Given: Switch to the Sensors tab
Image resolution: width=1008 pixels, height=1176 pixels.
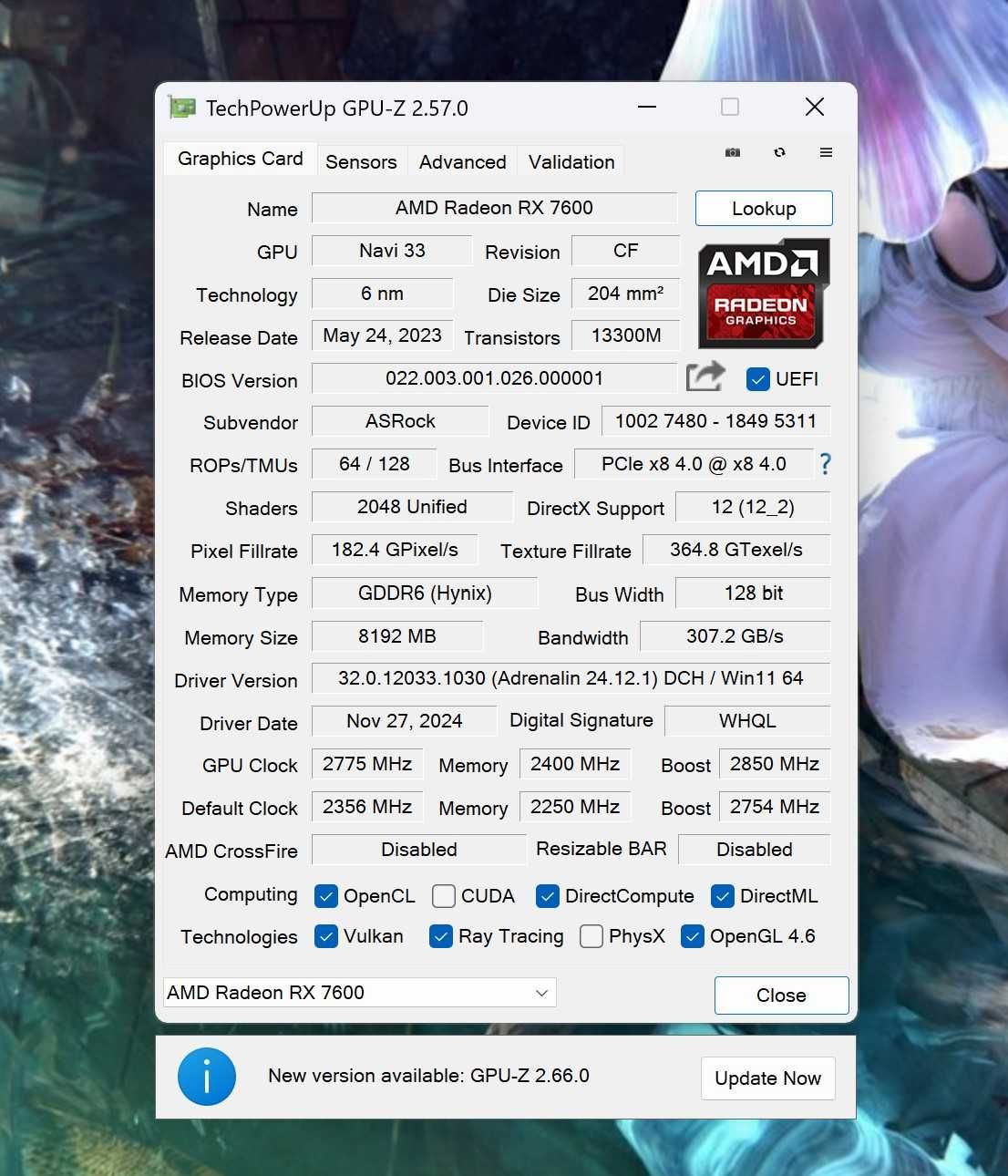Looking at the screenshot, I should point(361,162).
